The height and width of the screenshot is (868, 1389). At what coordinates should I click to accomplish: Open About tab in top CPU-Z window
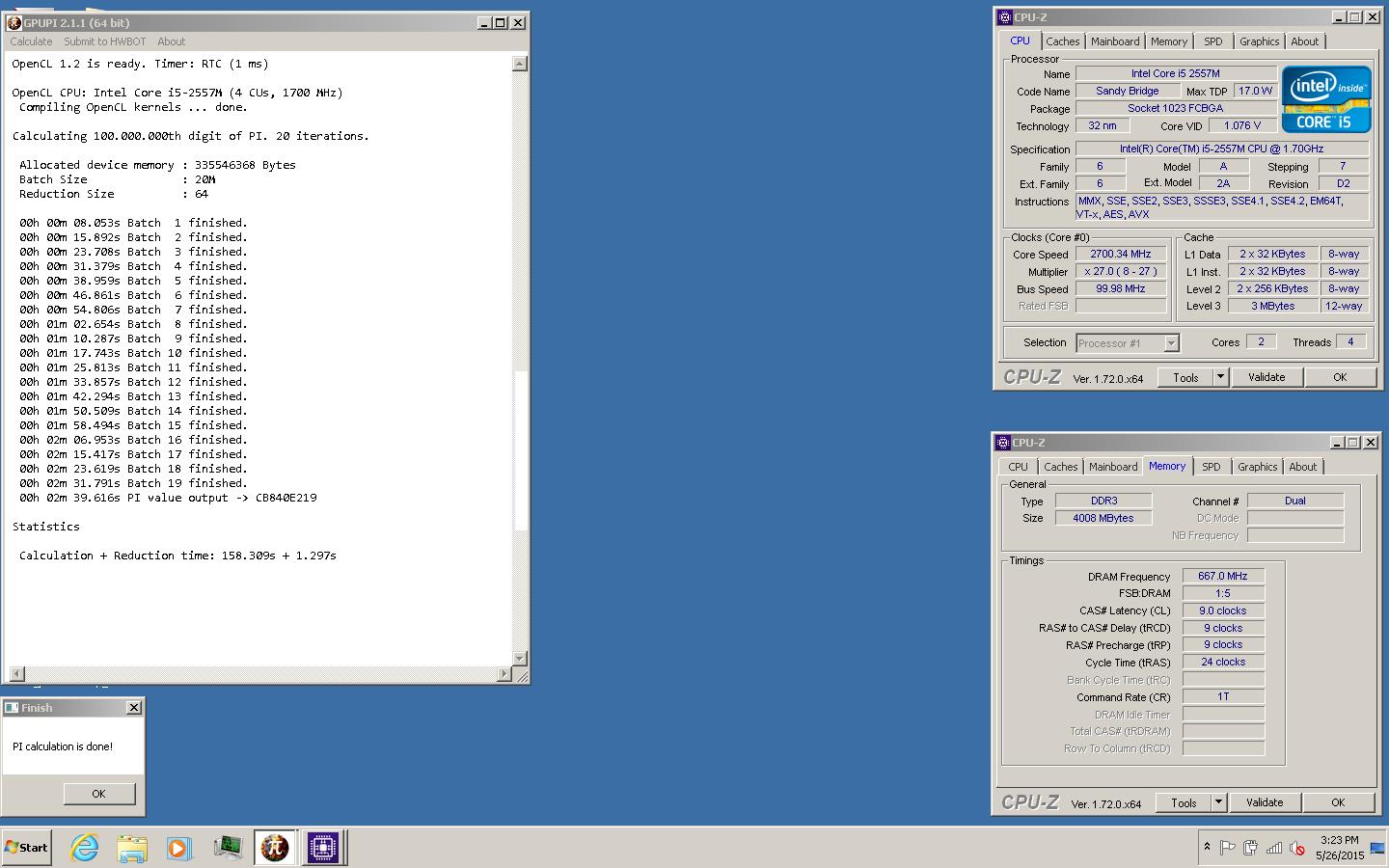coord(1304,41)
